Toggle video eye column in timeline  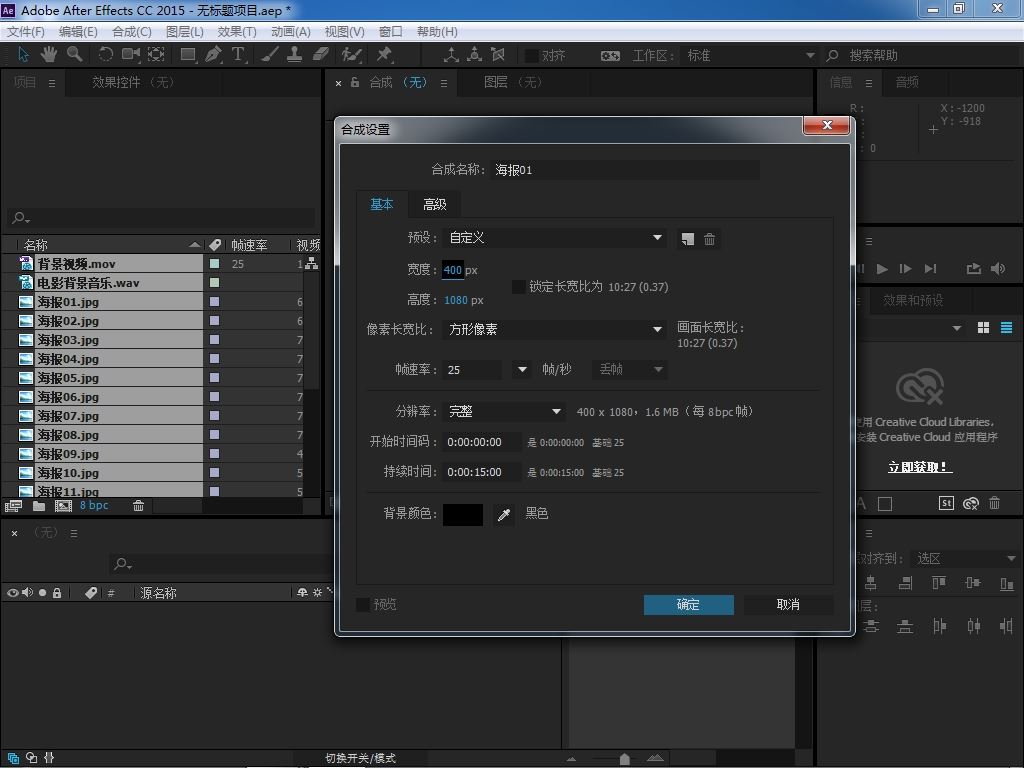coord(12,593)
